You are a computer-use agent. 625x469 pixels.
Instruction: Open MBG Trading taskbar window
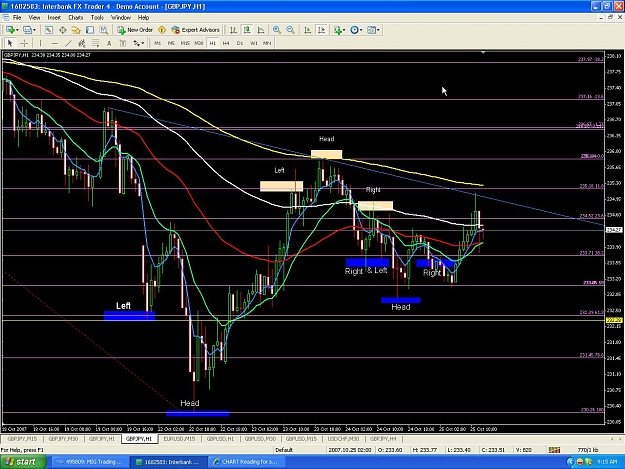(89, 462)
